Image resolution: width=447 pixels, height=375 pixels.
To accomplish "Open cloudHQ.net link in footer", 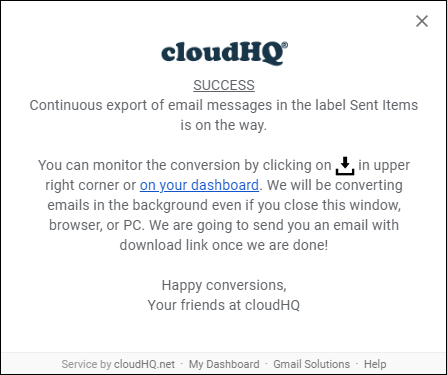I will tap(144, 364).
